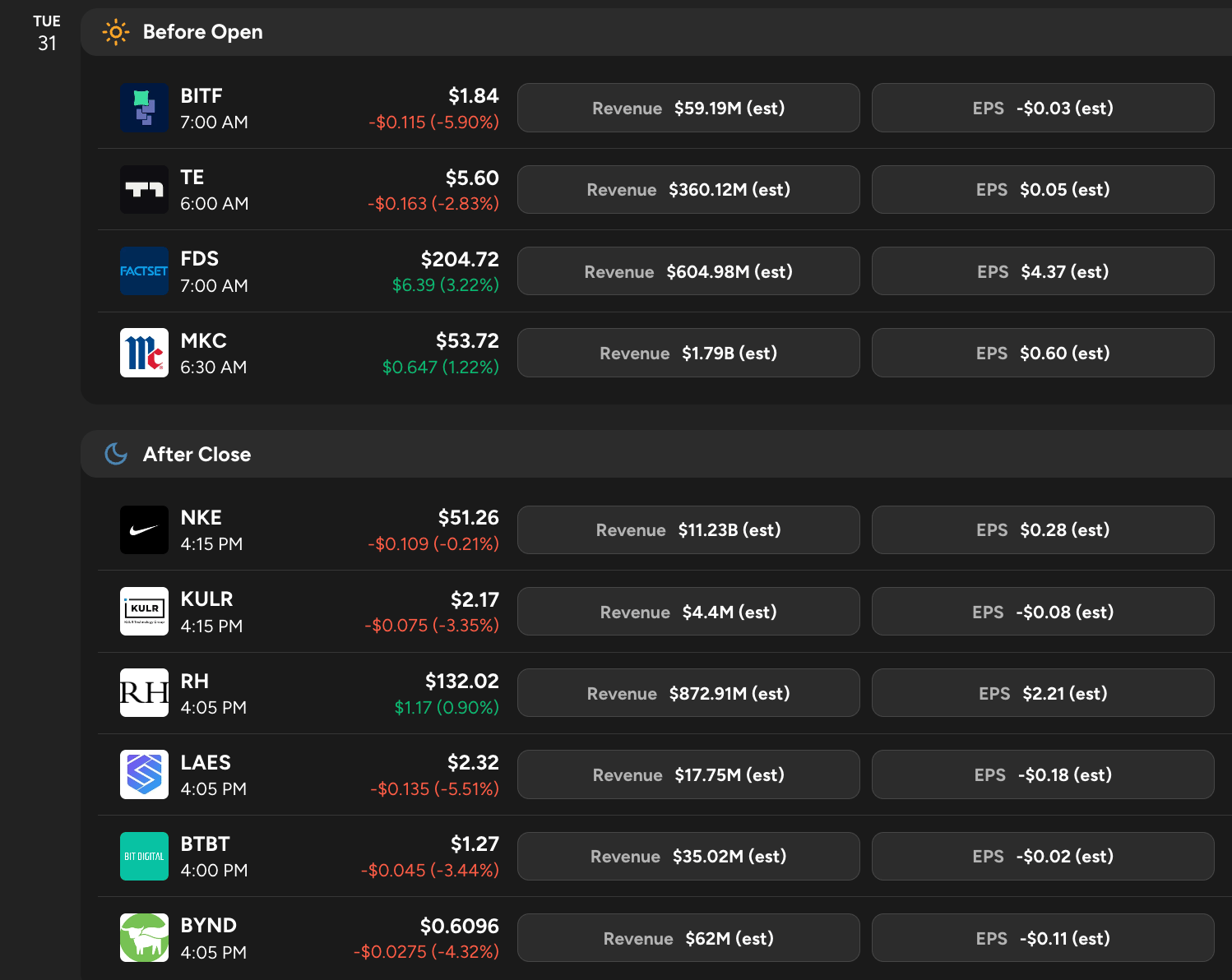The height and width of the screenshot is (980, 1232).
Task: Click the McCormick MKC logo icon
Action: click(x=144, y=353)
